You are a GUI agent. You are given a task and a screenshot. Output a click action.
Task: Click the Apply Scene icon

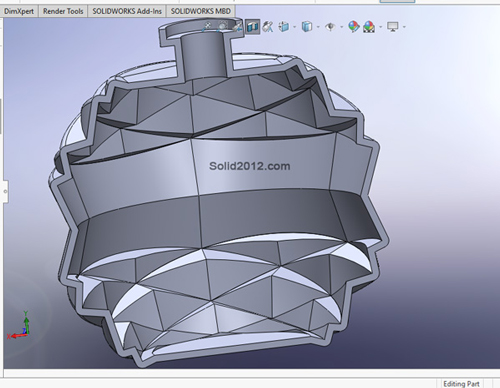369,26
